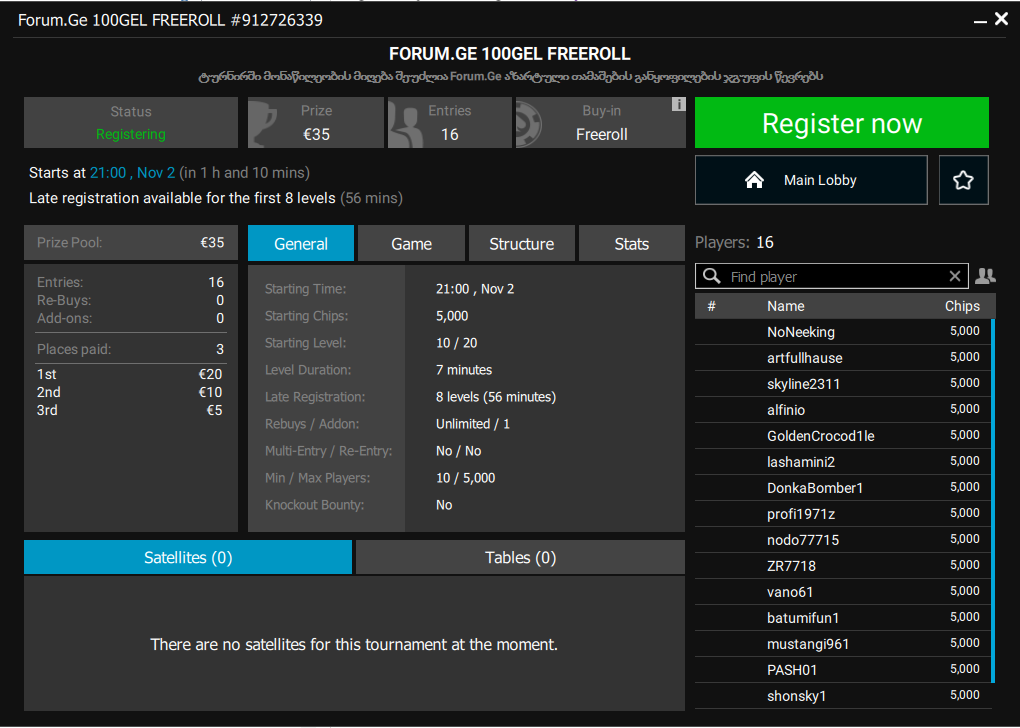Sort by the # rank column
The height and width of the screenshot is (728, 1020).
coord(712,306)
